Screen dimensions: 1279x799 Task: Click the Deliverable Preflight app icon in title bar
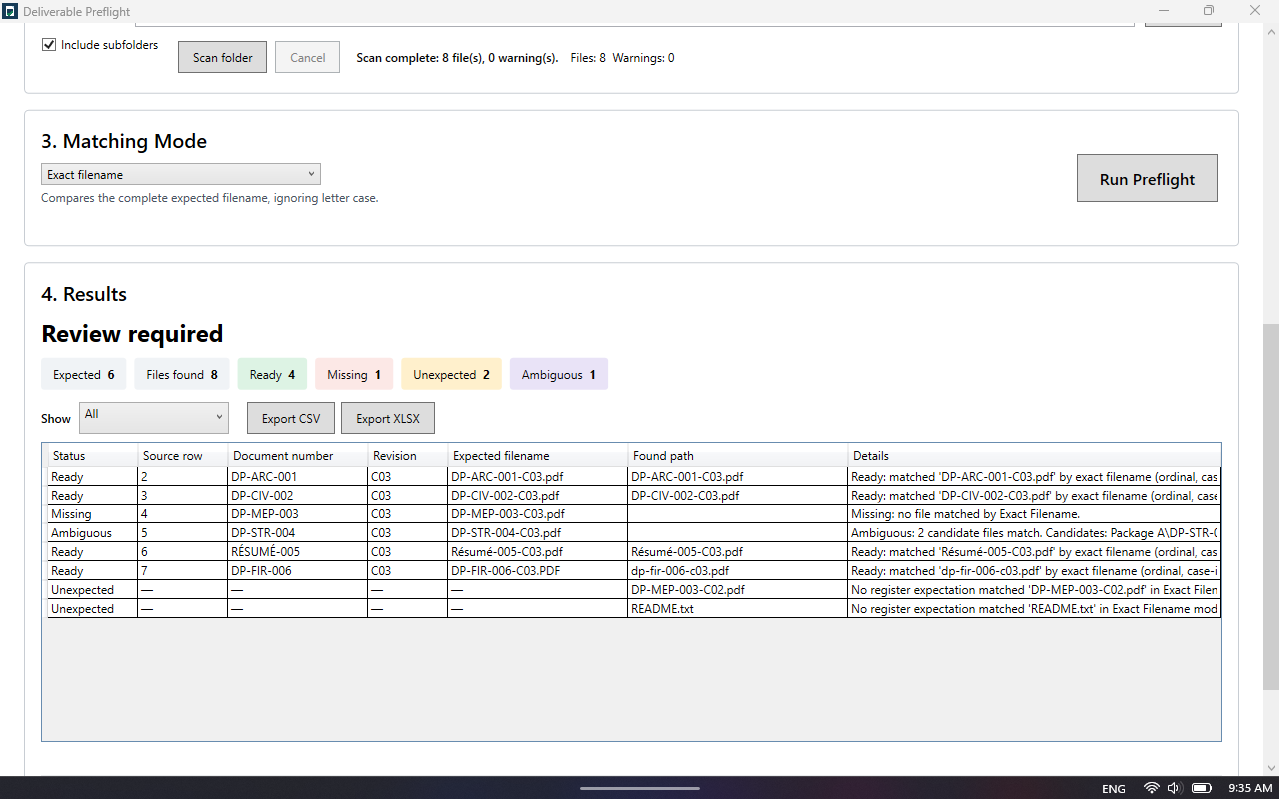coord(10,11)
